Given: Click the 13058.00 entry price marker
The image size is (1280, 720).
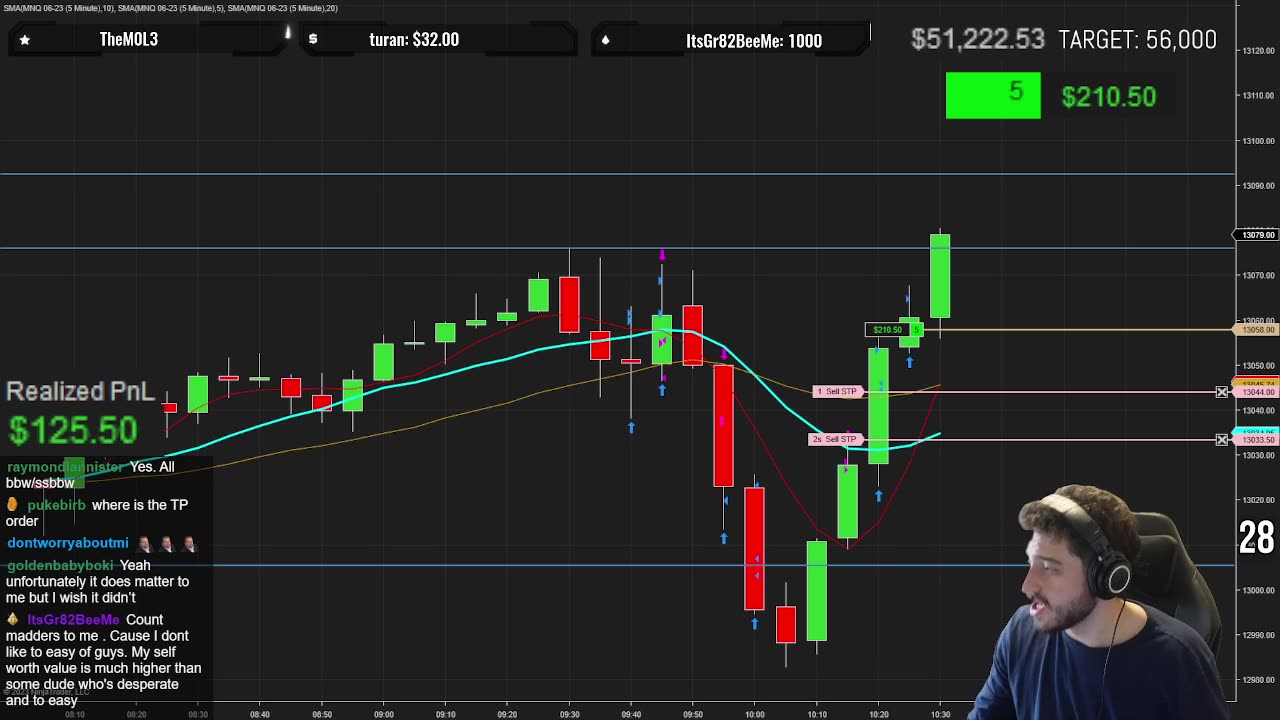Looking at the screenshot, I should click(1257, 329).
